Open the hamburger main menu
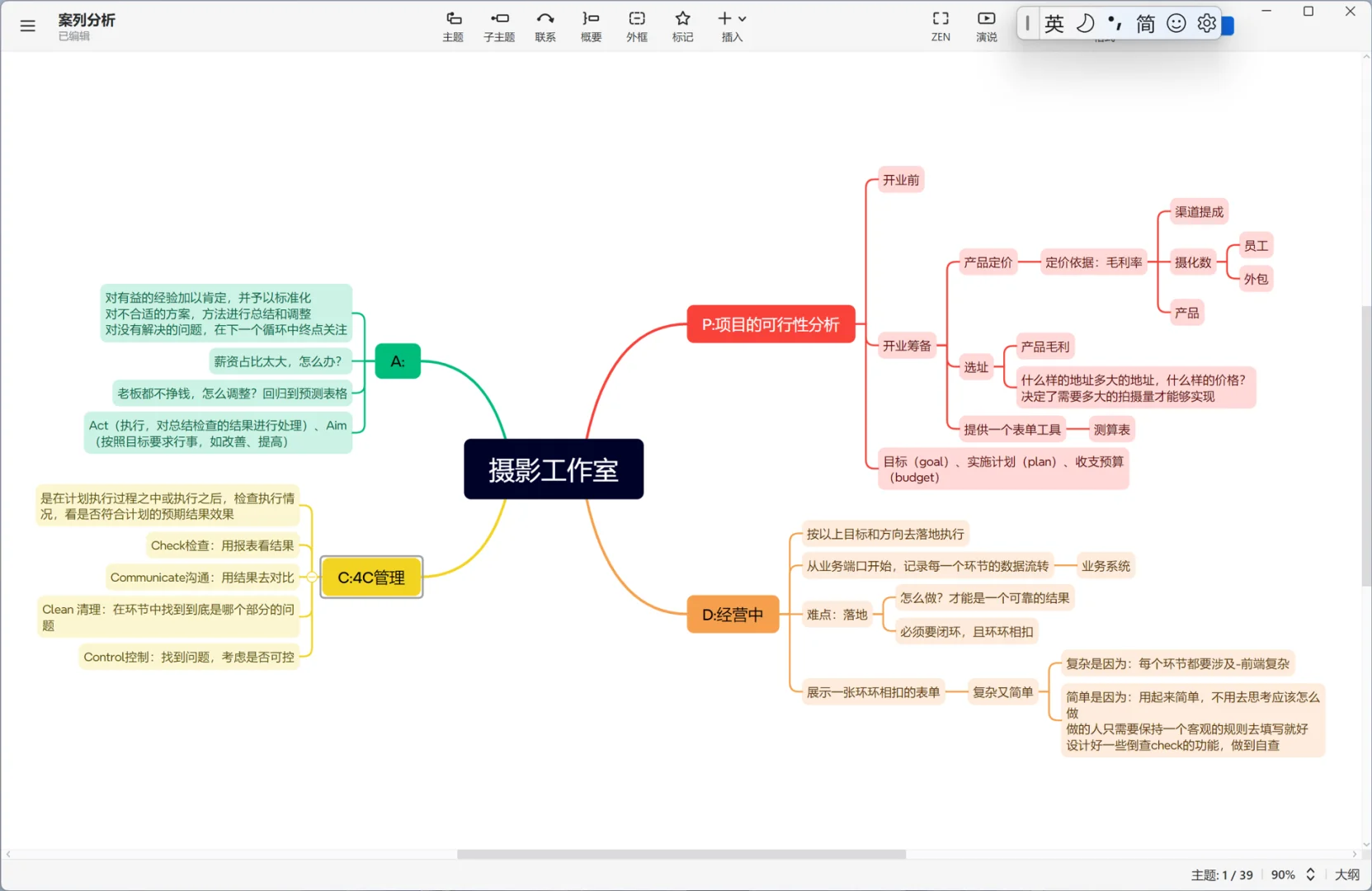This screenshot has width=1372, height=891. (27, 26)
